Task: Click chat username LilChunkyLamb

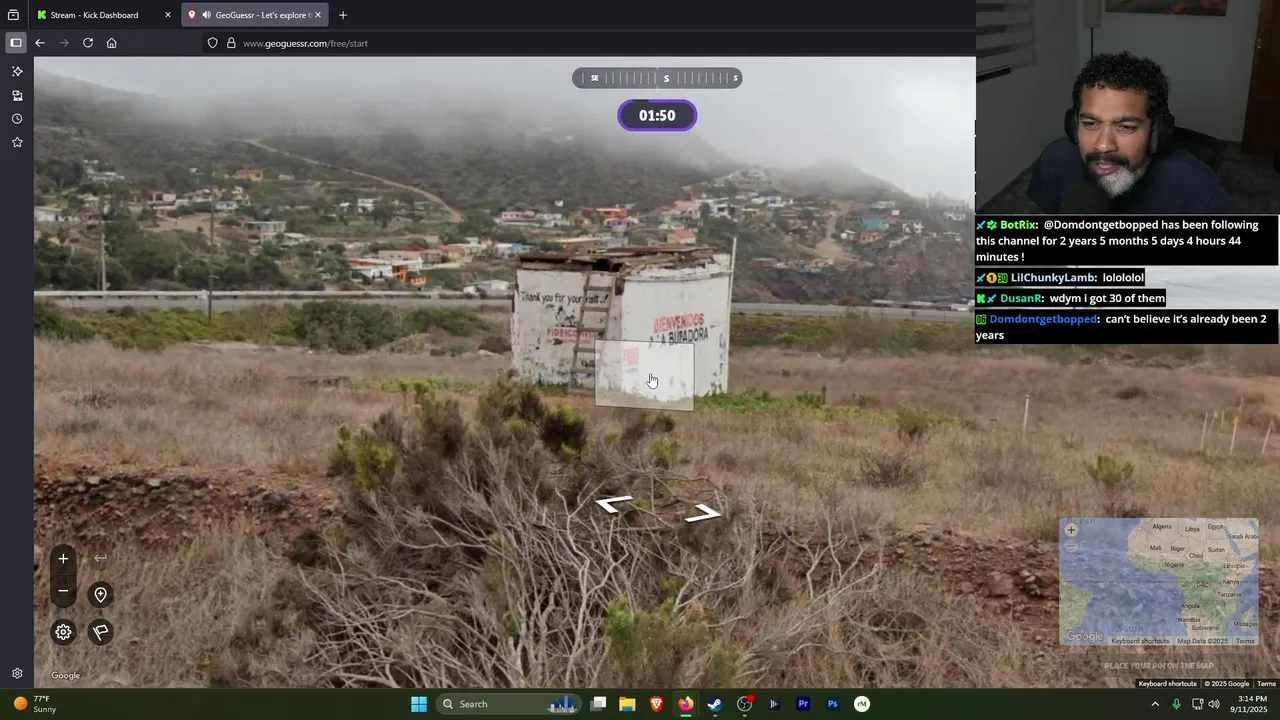Action: 1054,278
